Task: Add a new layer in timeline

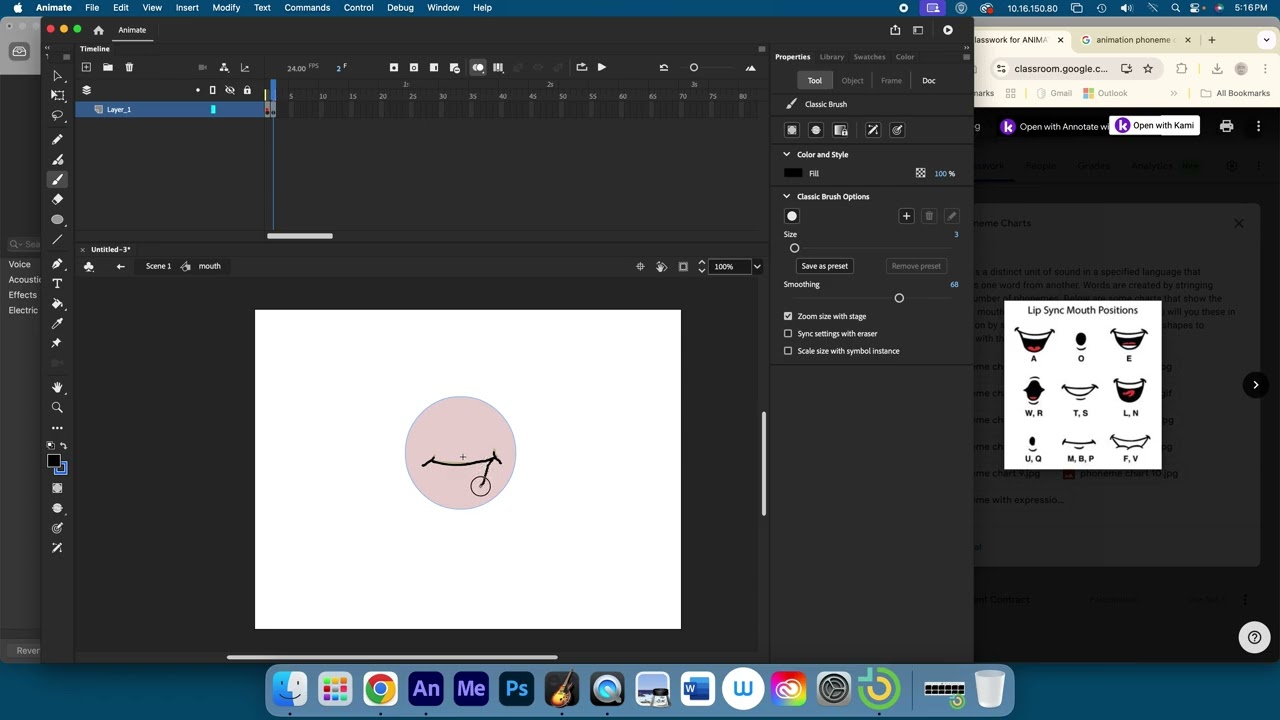Action: coord(86,67)
